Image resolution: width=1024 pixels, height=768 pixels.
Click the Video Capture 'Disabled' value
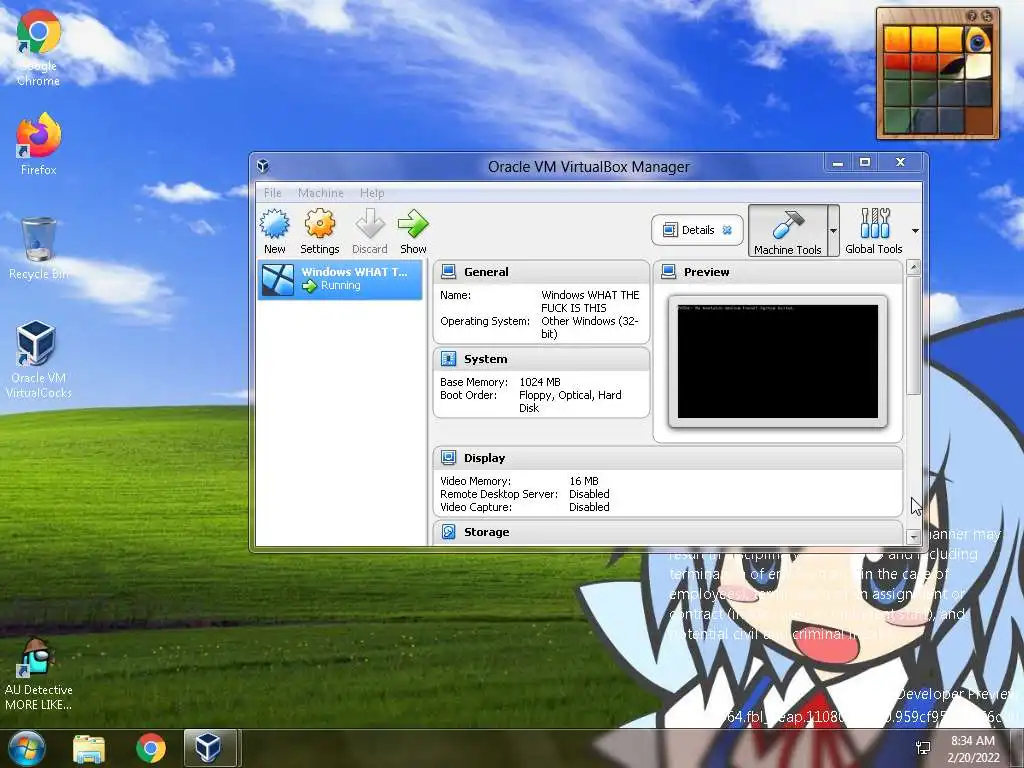[589, 507]
